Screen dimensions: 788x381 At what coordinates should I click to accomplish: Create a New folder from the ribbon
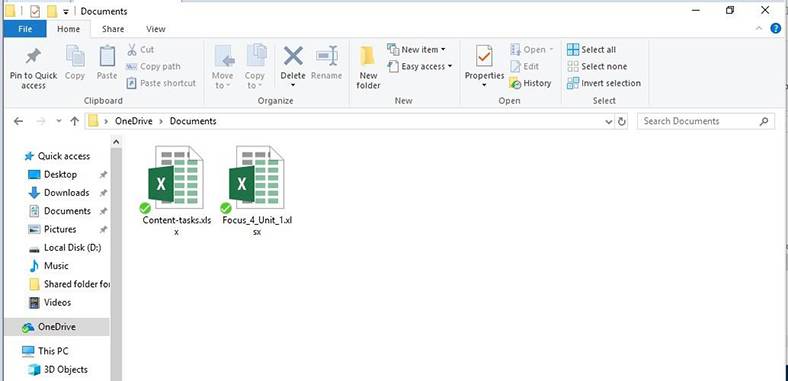pyautogui.click(x=368, y=67)
